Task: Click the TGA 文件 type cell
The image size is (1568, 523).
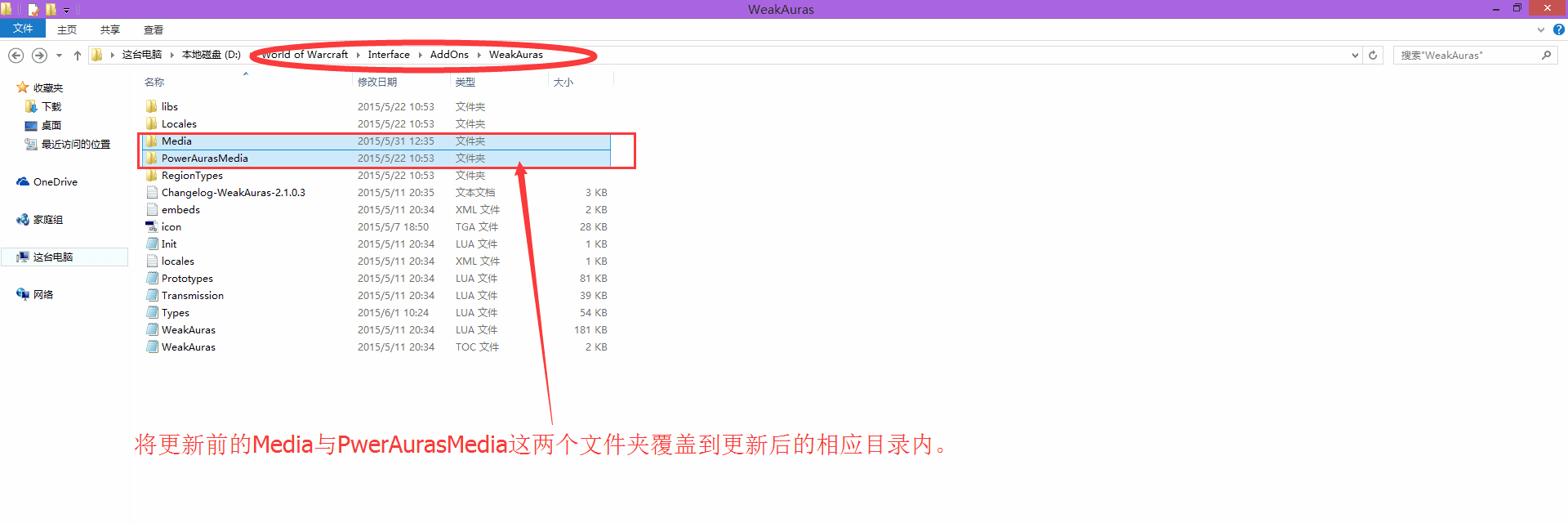Action: coord(477,227)
